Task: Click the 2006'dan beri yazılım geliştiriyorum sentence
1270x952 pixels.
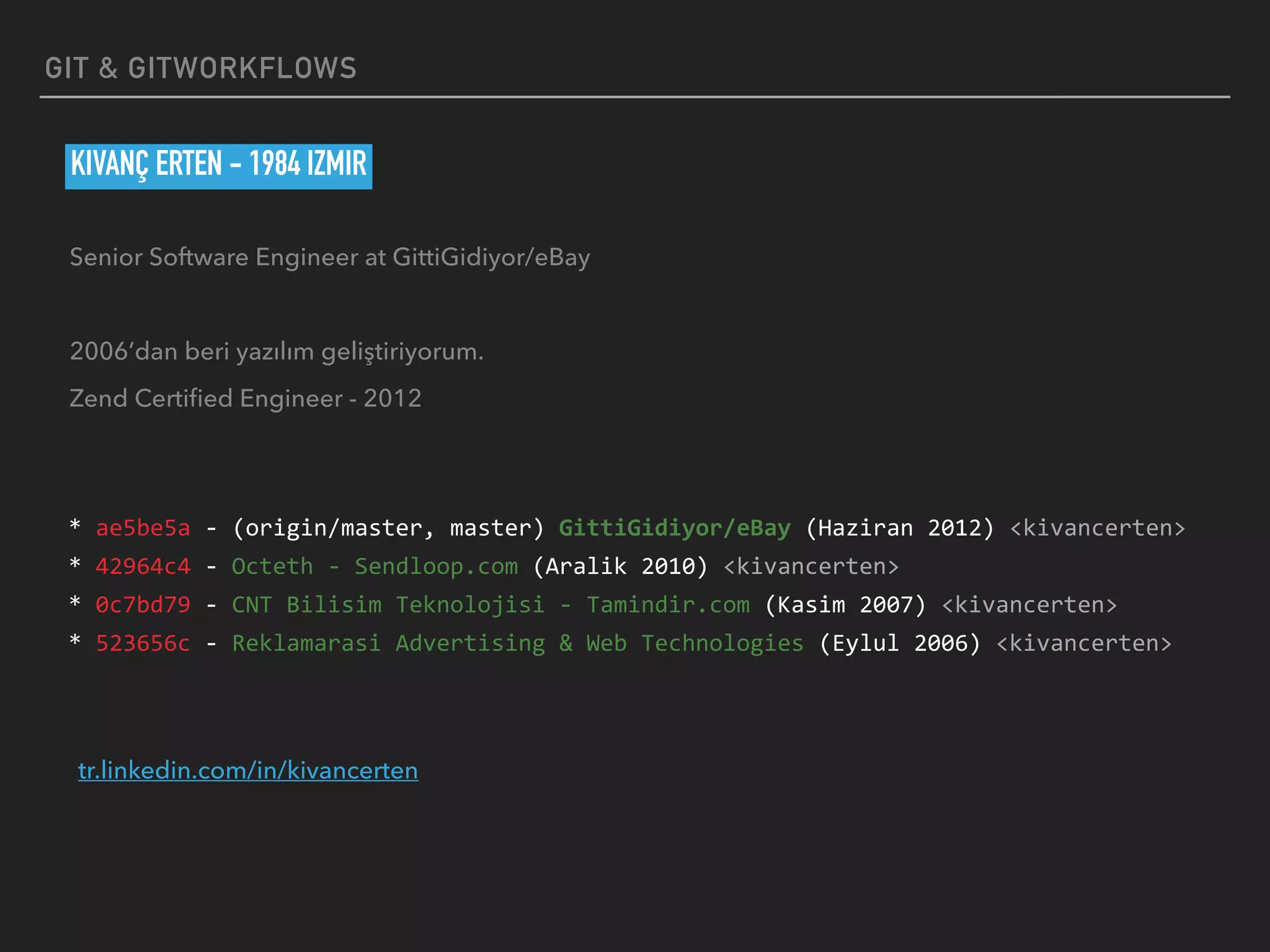Action: (276, 351)
